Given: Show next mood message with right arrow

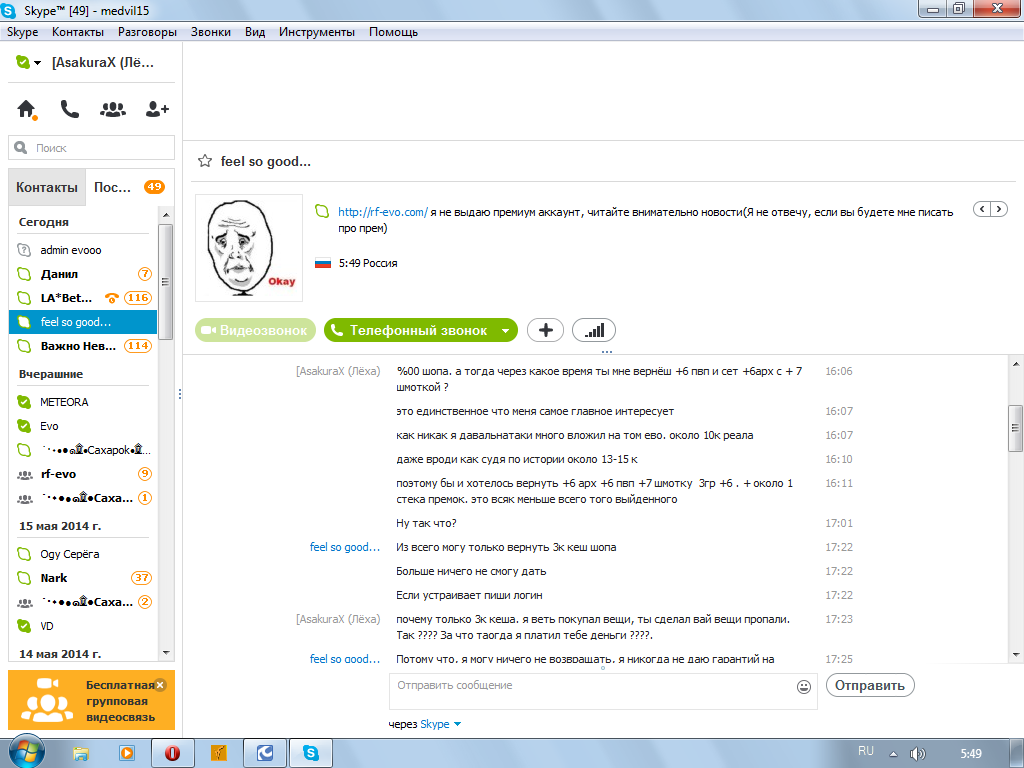Looking at the screenshot, I should click(x=999, y=209).
